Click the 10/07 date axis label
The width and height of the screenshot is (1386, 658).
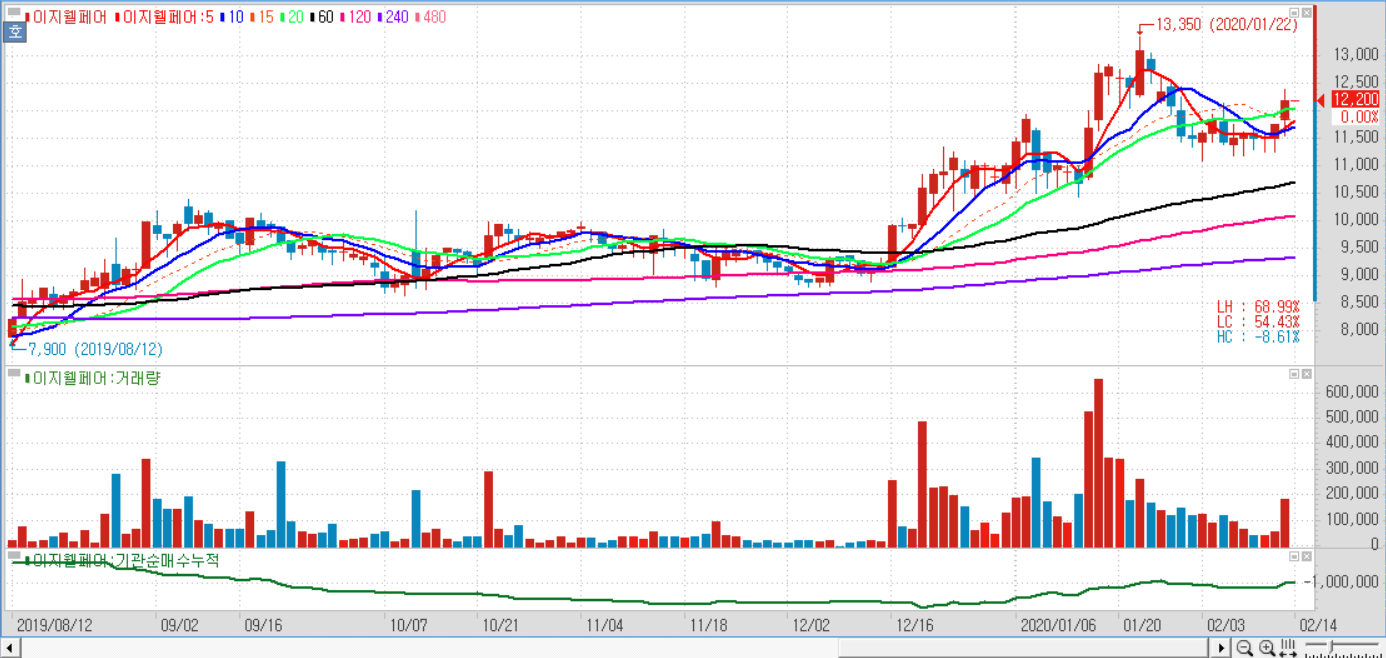[408, 625]
